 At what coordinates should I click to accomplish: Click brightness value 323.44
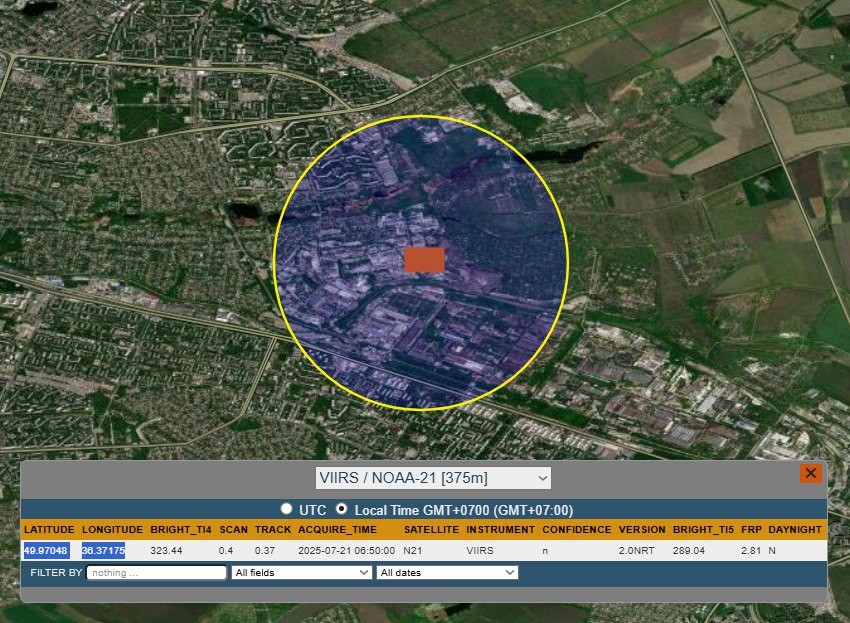coord(166,550)
